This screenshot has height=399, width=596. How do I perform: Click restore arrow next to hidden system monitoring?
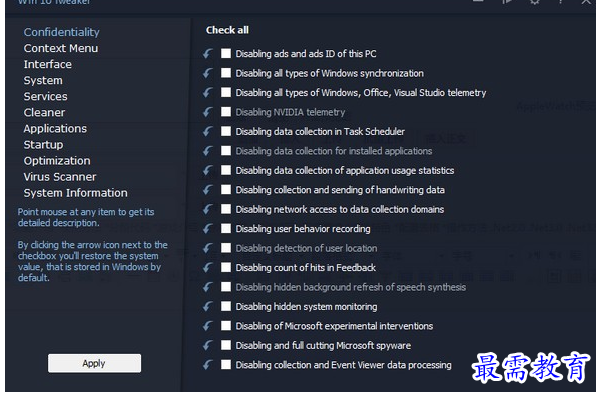(x=208, y=306)
